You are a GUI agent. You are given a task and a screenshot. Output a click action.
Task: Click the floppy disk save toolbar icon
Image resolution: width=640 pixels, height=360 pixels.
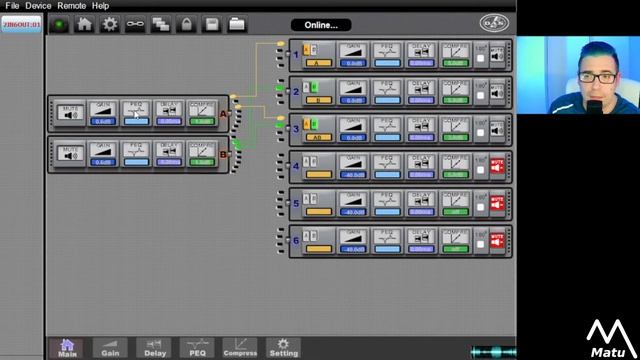(x=212, y=24)
